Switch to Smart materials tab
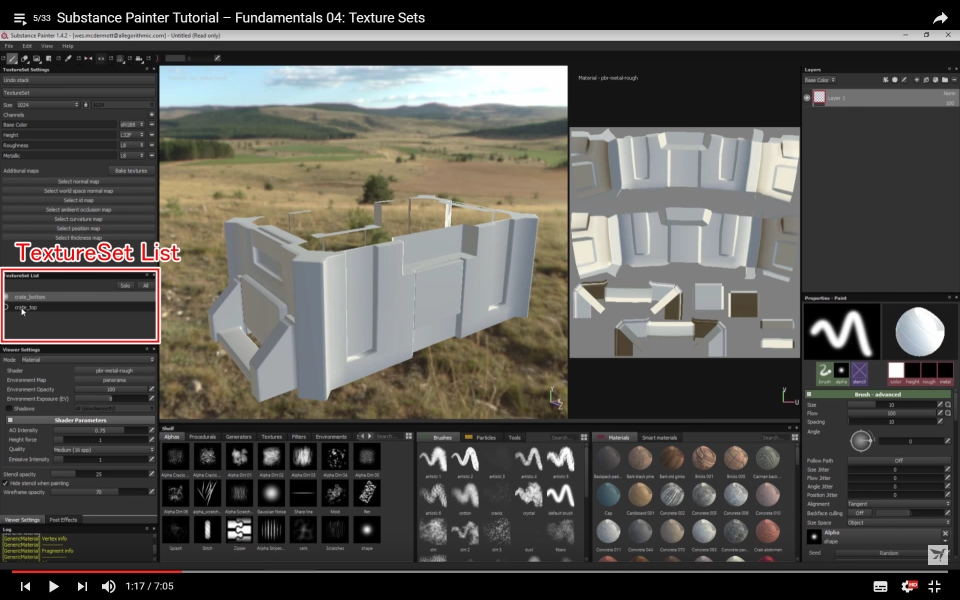The height and width of the screenshot is (600, 960). [659, 438]
